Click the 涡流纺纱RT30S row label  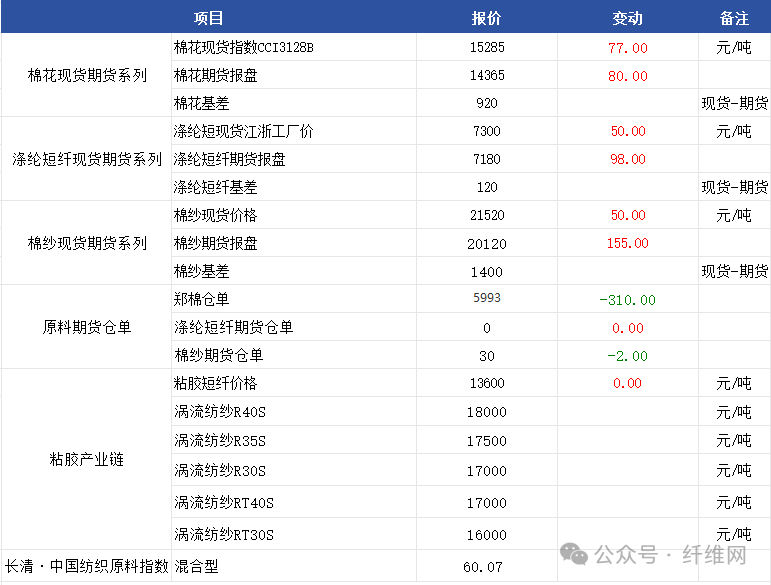224,534
